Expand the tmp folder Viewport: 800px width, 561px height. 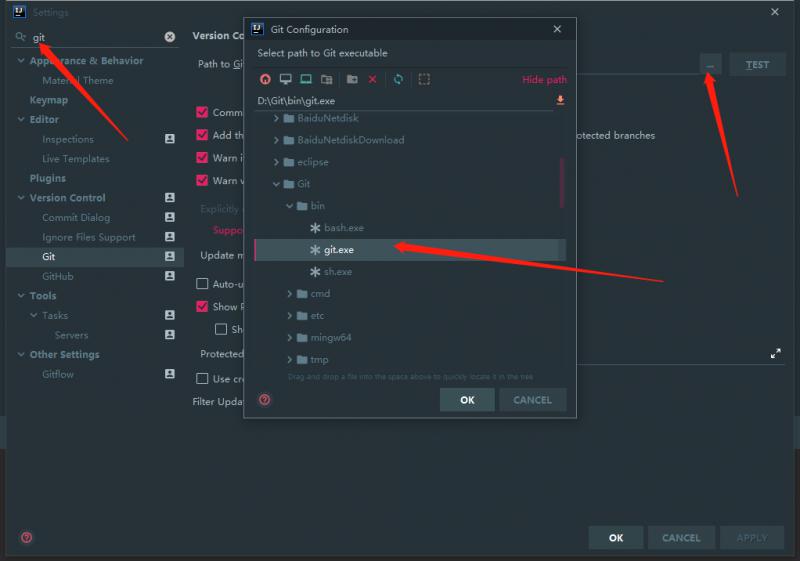(x=289, y=360)
